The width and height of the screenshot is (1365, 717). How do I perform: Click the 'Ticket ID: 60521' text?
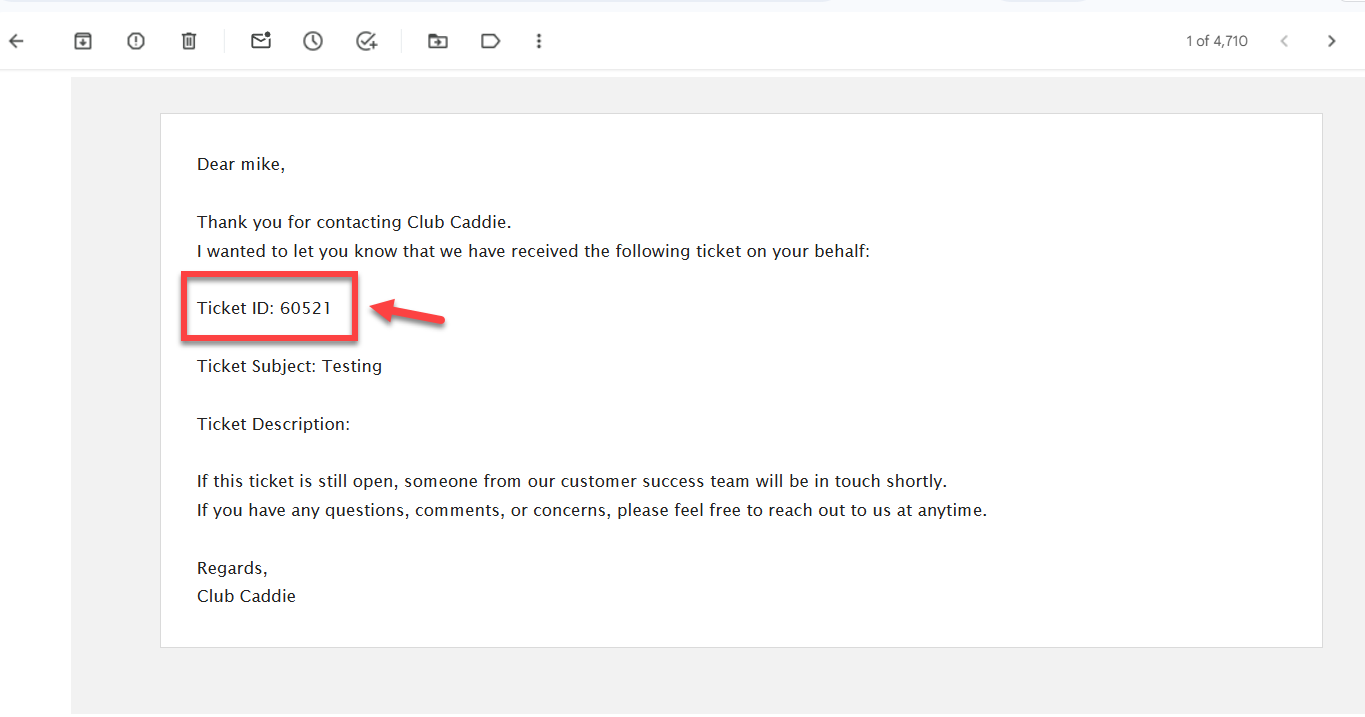coord(264,308)
